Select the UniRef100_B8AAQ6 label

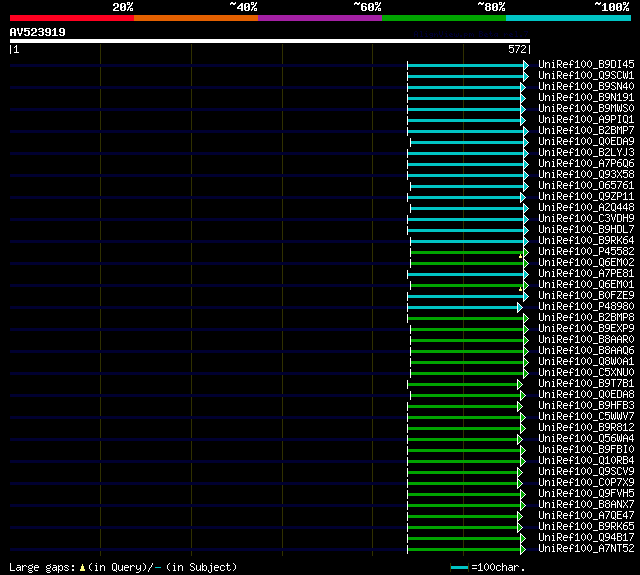586,351
